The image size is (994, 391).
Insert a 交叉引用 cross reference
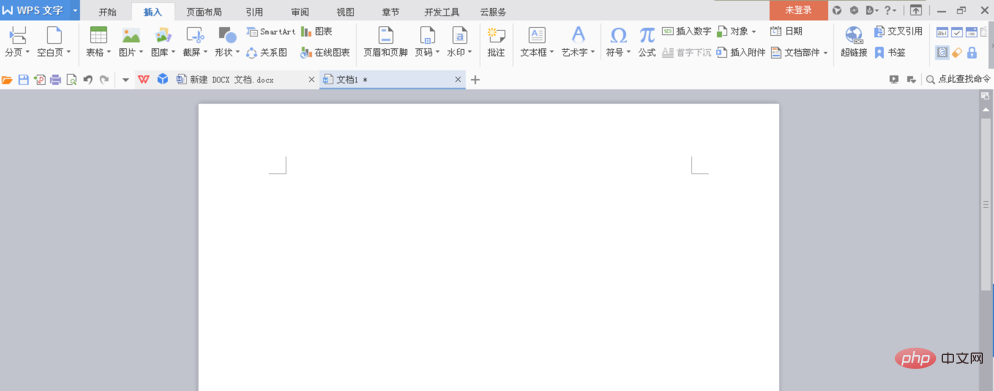pos(898,32)
